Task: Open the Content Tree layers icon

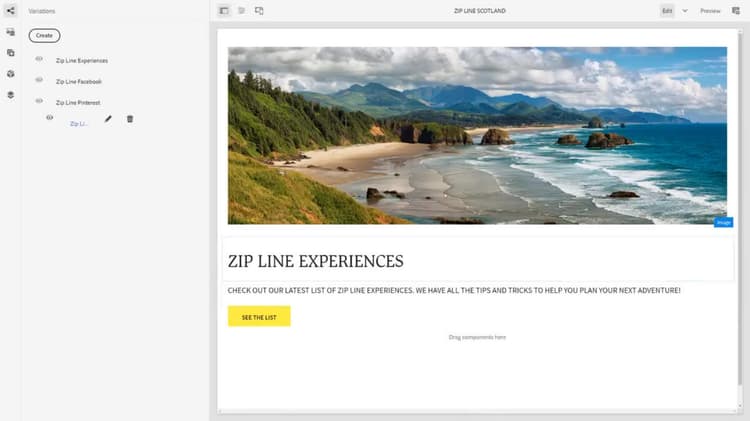Action: 11,95
